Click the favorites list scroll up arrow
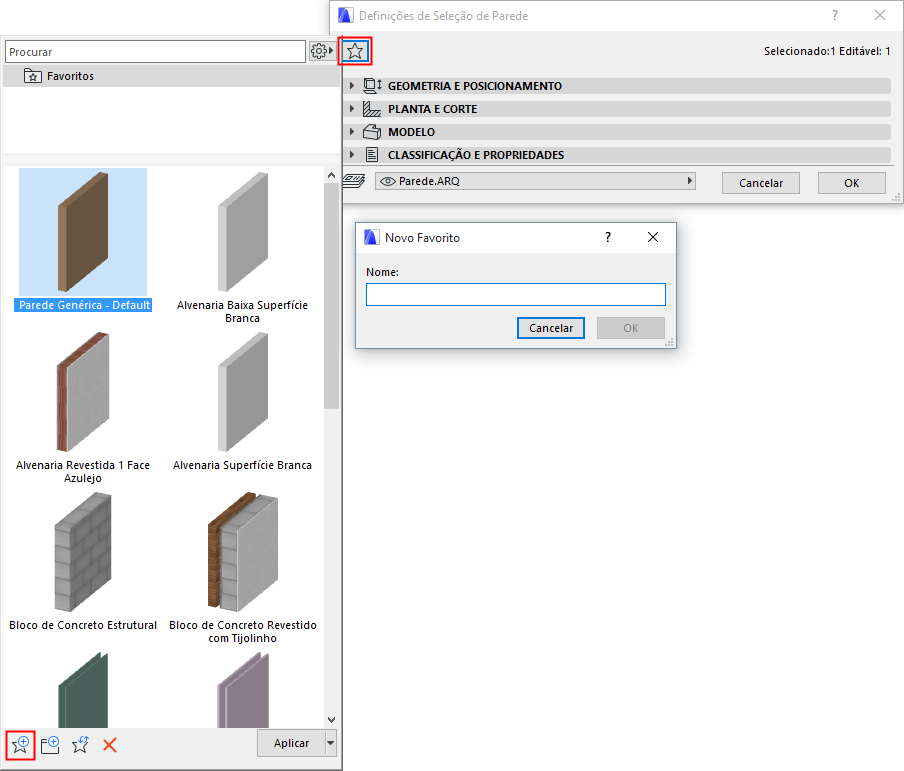This screenshot has width=904, height=771. click(x=331, y=175)
